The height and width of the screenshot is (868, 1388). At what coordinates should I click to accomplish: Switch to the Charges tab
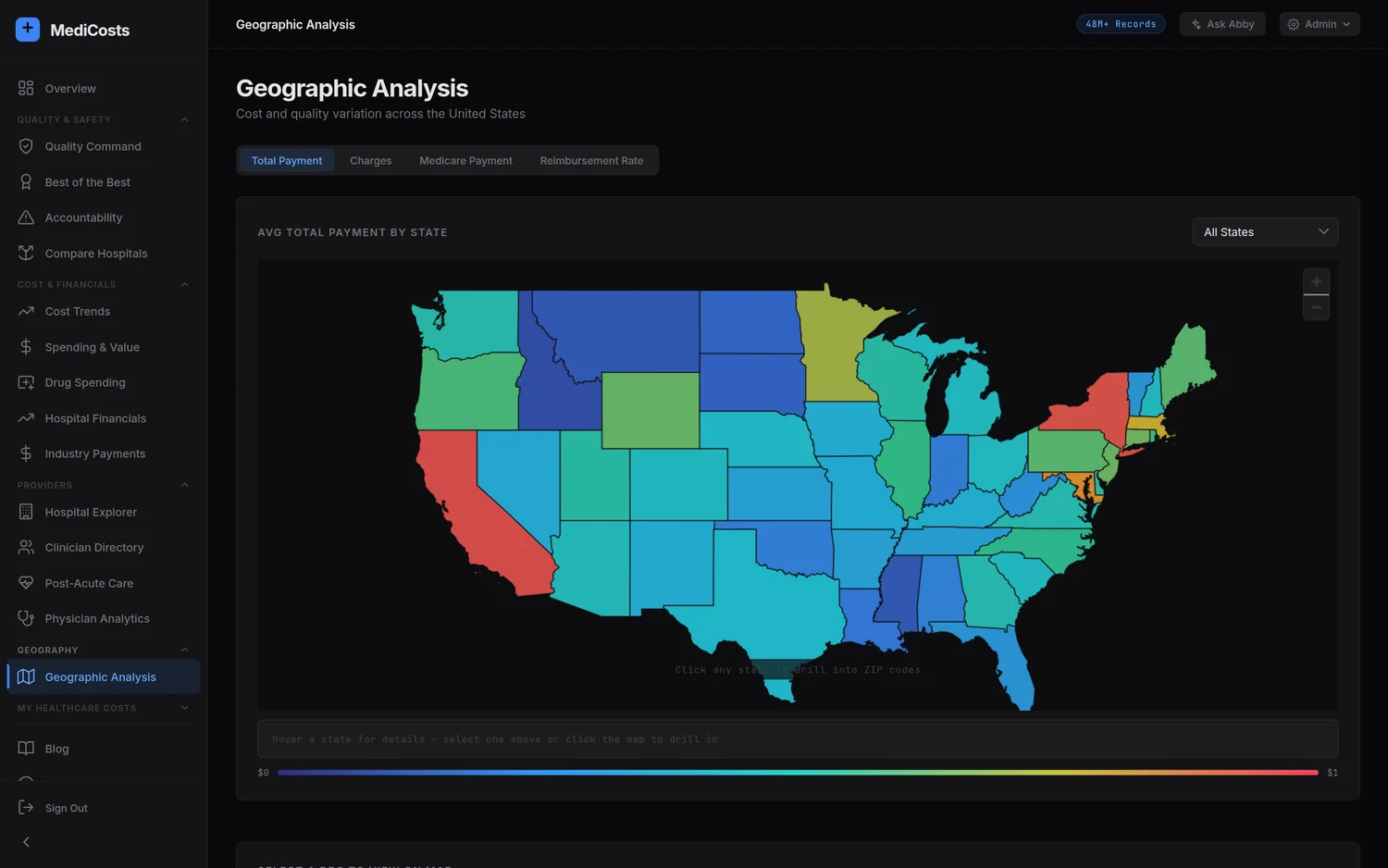(370, 160)
